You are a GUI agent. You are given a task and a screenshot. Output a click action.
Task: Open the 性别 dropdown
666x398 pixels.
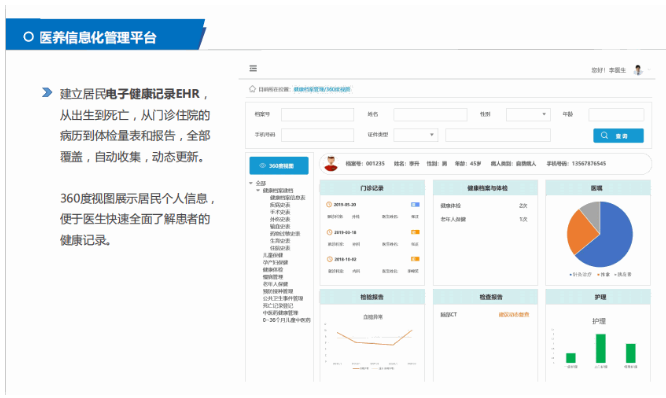tap(528, 114)
